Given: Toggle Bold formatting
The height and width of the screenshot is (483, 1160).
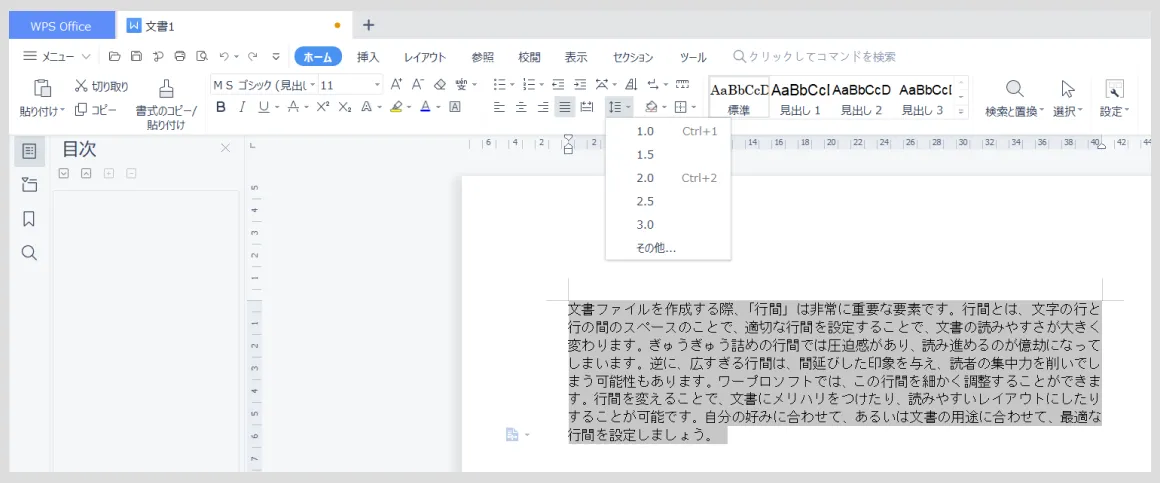Looking at the screenshot, I should point(220,107).
